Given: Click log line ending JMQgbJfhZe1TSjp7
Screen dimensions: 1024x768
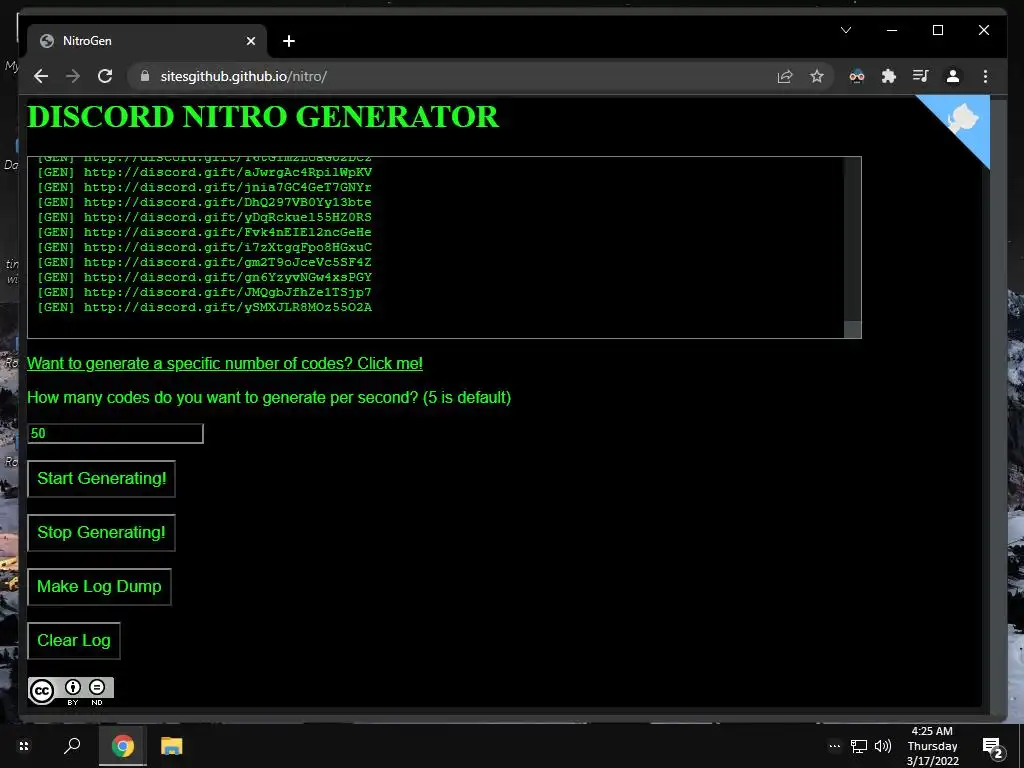Looking at the screenshot, I should coord(204,293).
